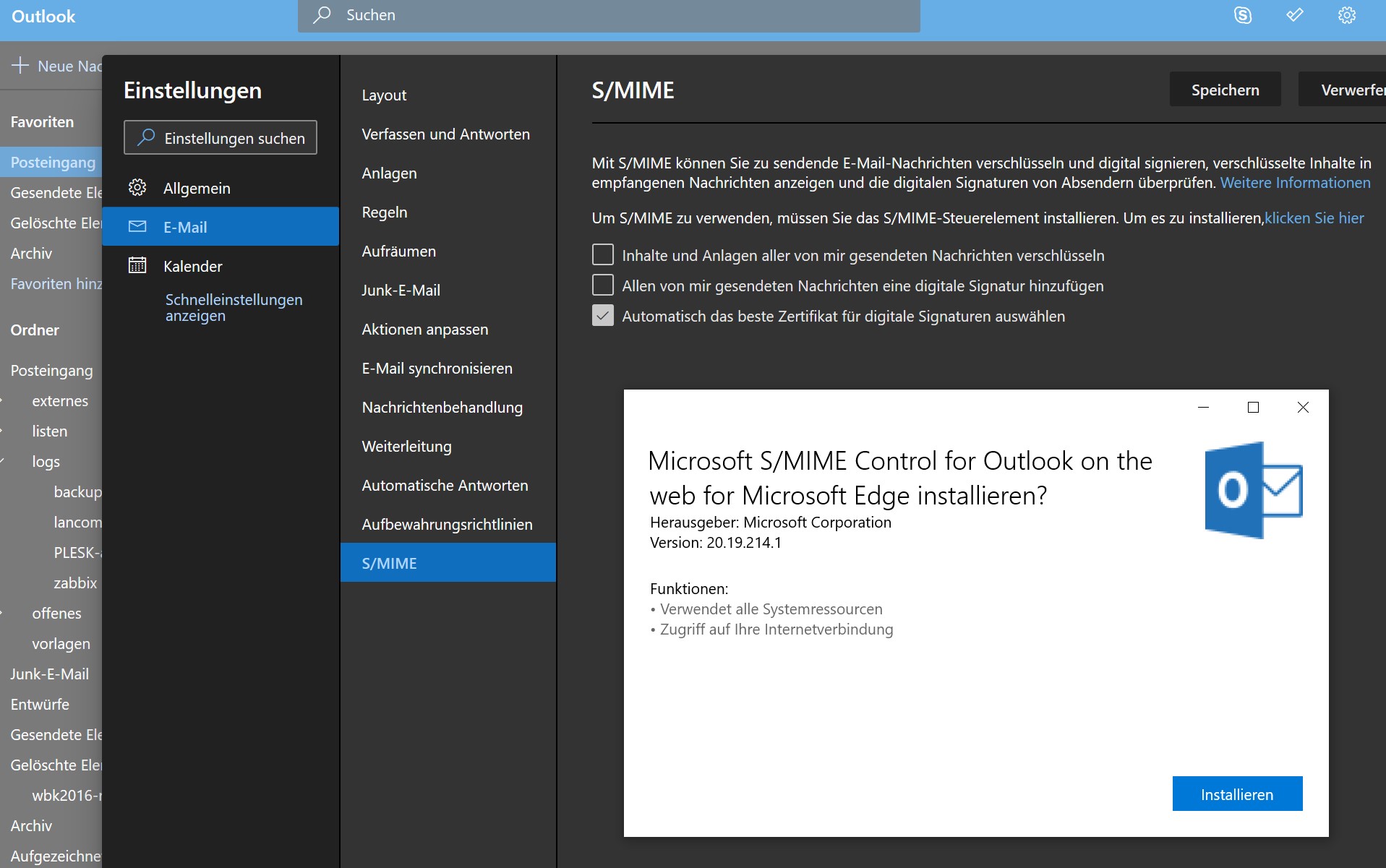Image resolution: width=1386 pixels, height=868 pixels.
Task: Open the vorlagen folder
Action: tap(61, 643)
